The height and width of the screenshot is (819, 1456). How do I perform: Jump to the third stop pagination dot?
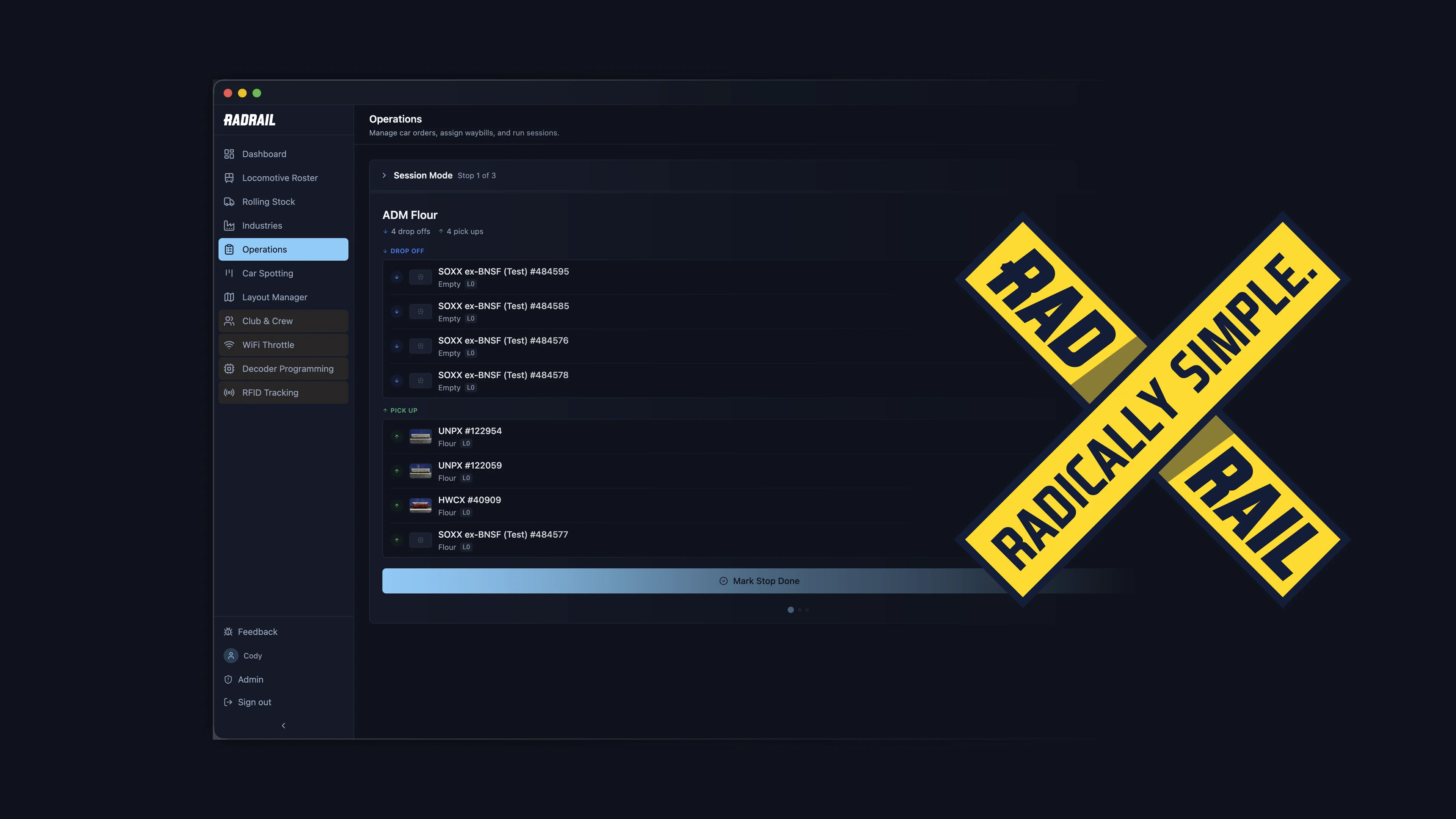pyautogui.click(x=807, y=610)
